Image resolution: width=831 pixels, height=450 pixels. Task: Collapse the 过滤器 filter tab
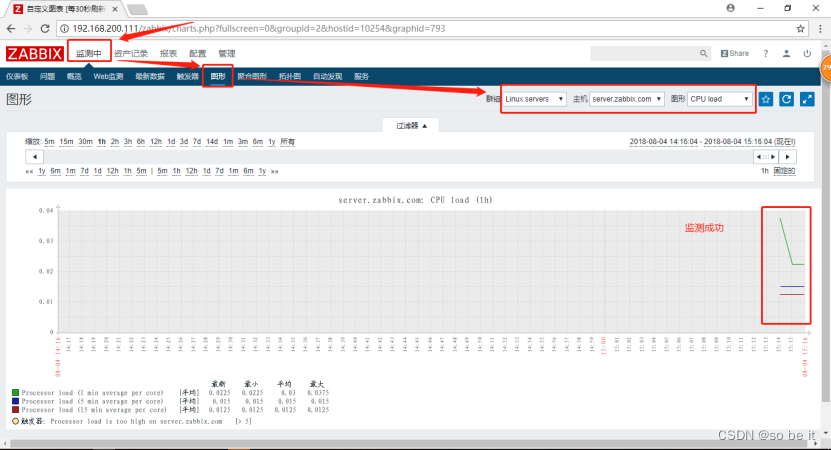pos(412,126)
